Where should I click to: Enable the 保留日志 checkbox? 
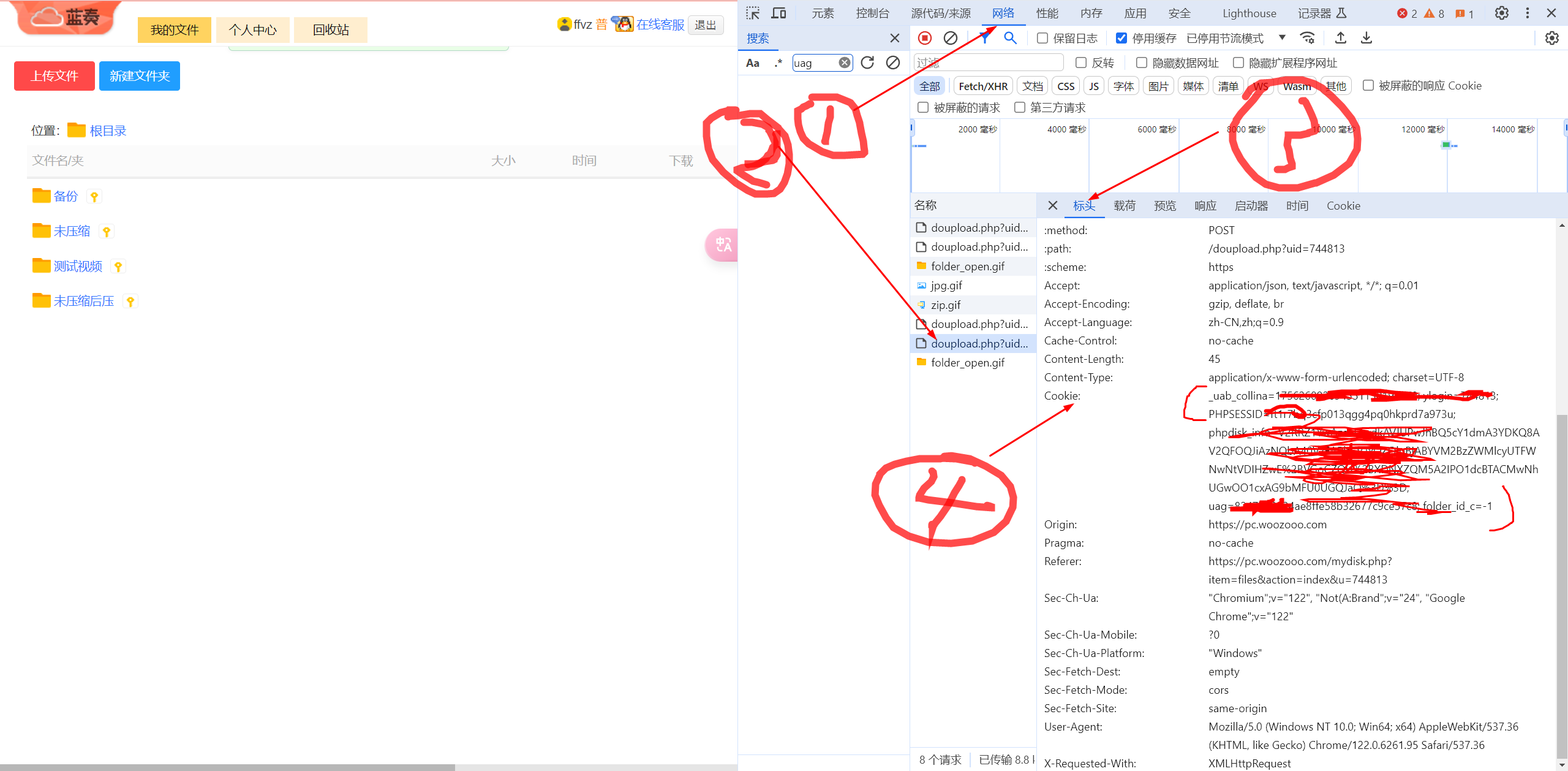coord(1042,38)
